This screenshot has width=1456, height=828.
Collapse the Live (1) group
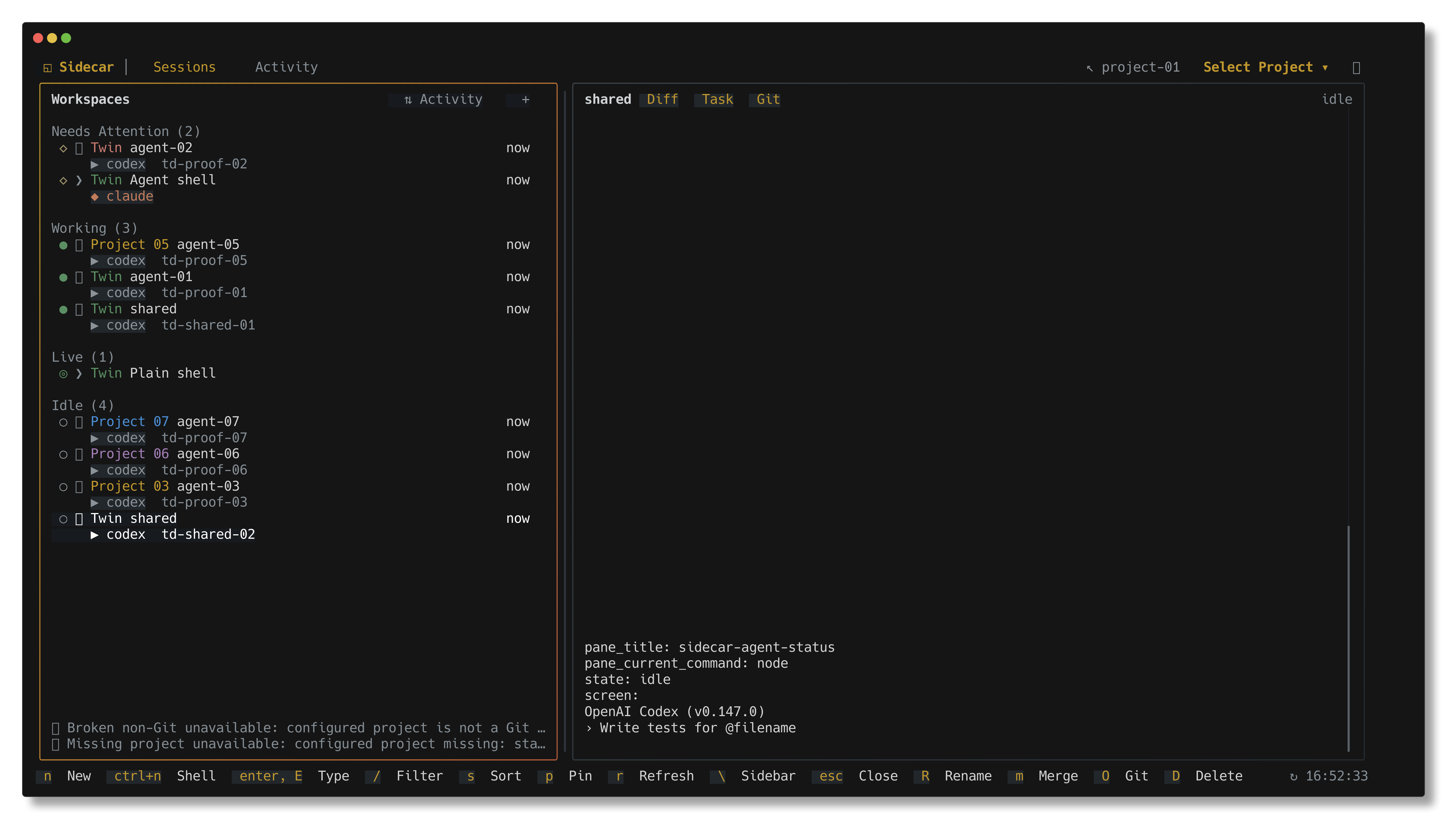coord(83,357)
